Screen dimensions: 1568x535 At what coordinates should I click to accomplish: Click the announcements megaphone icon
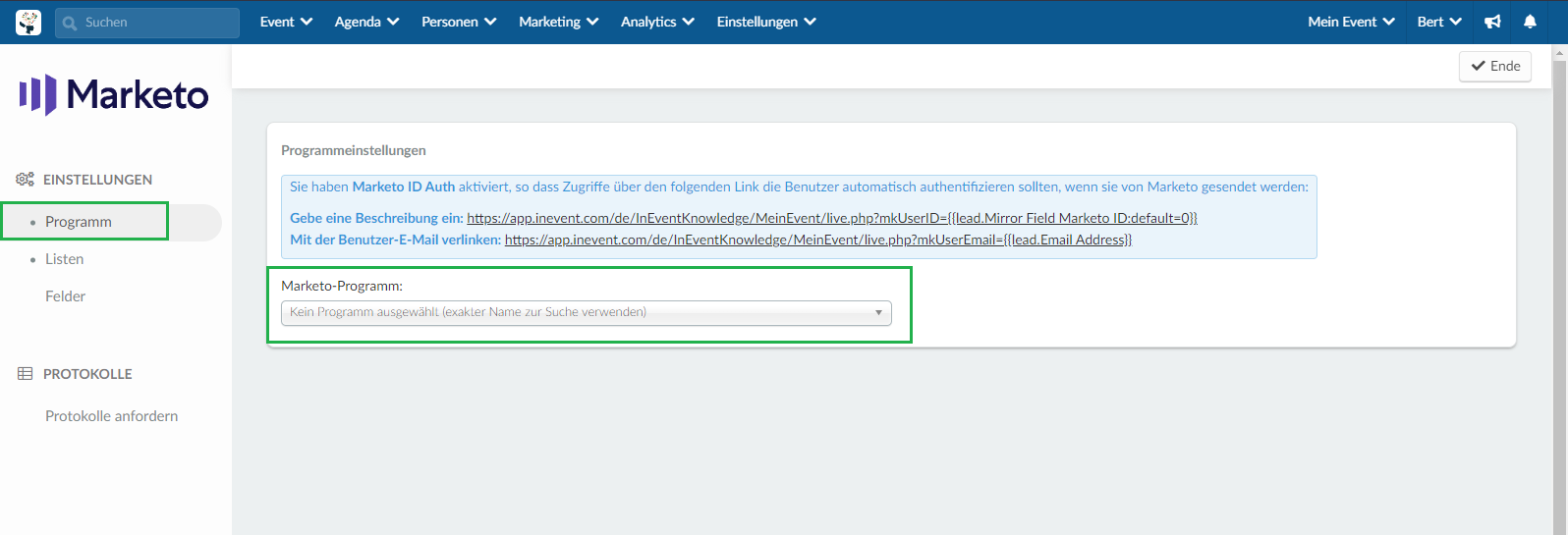point(1492,22)
